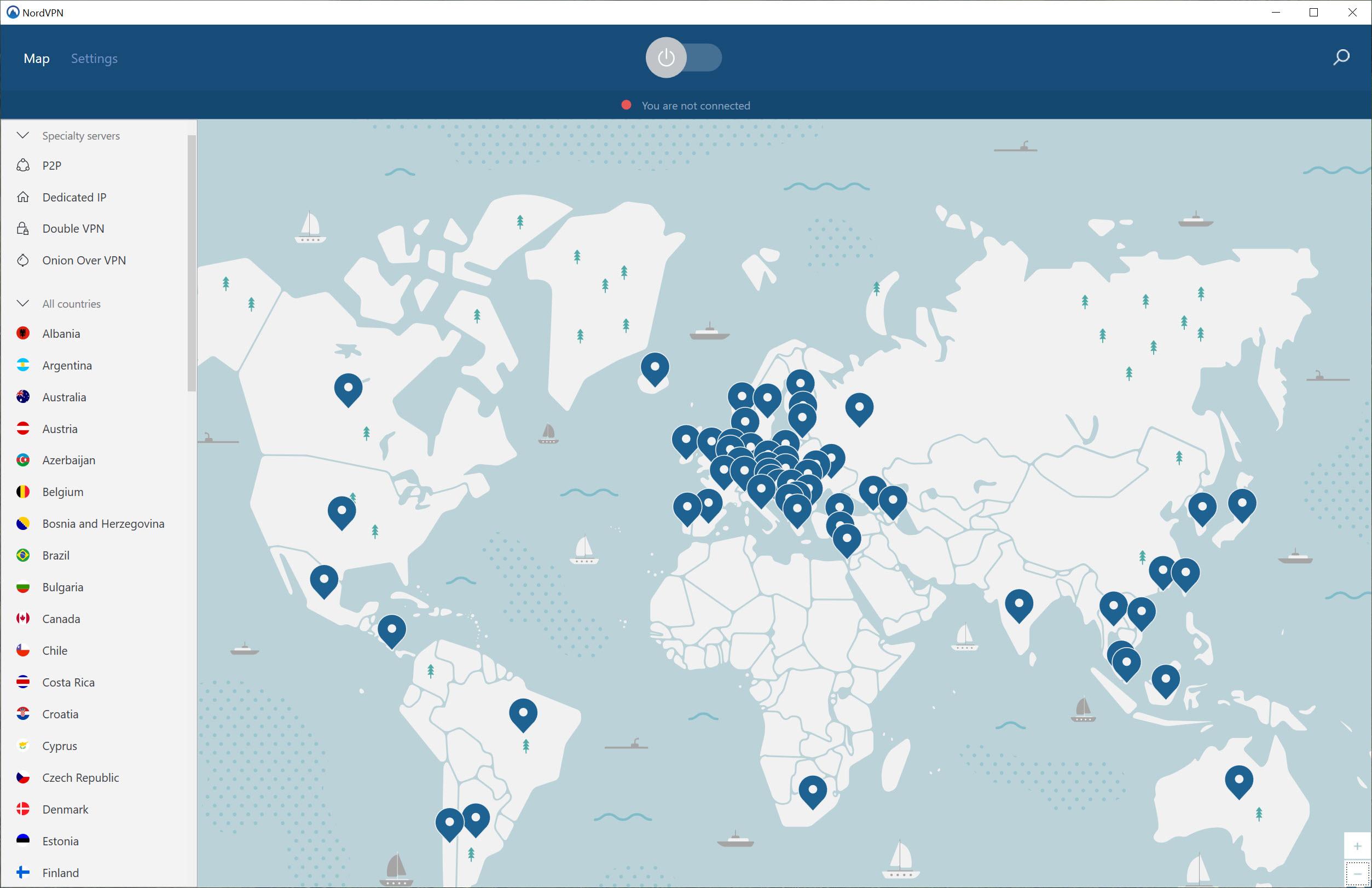Zoom in on map with plus button
The image size is (1372, 888).
[1358, 846]
